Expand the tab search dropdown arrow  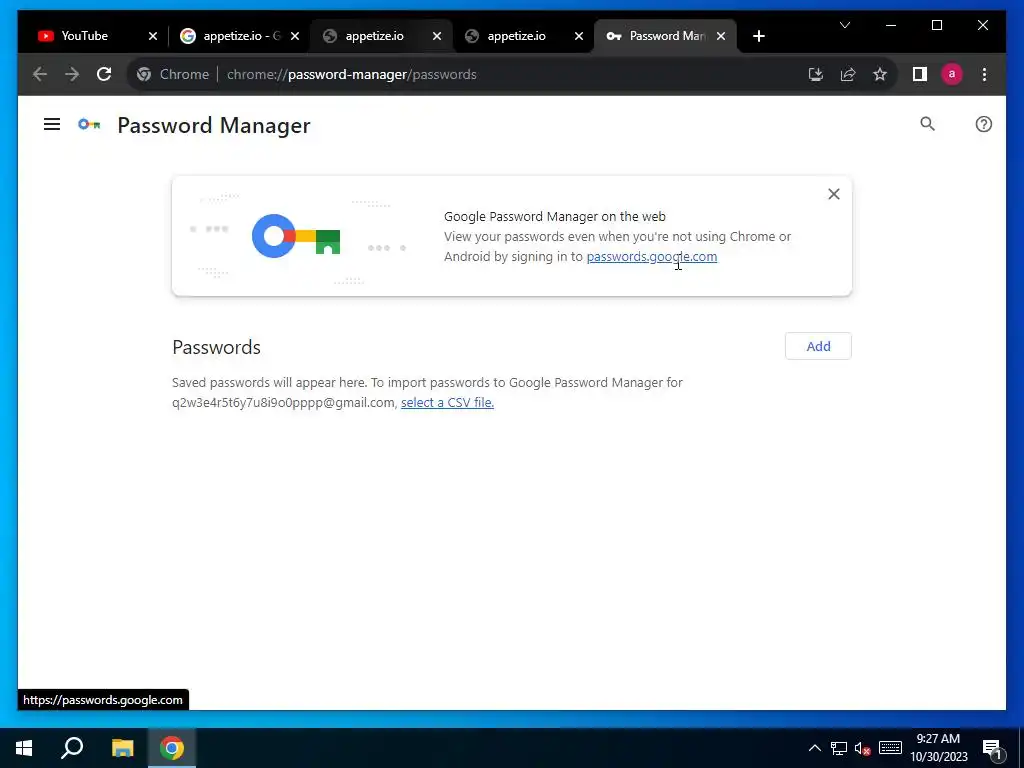click(844, 25)
